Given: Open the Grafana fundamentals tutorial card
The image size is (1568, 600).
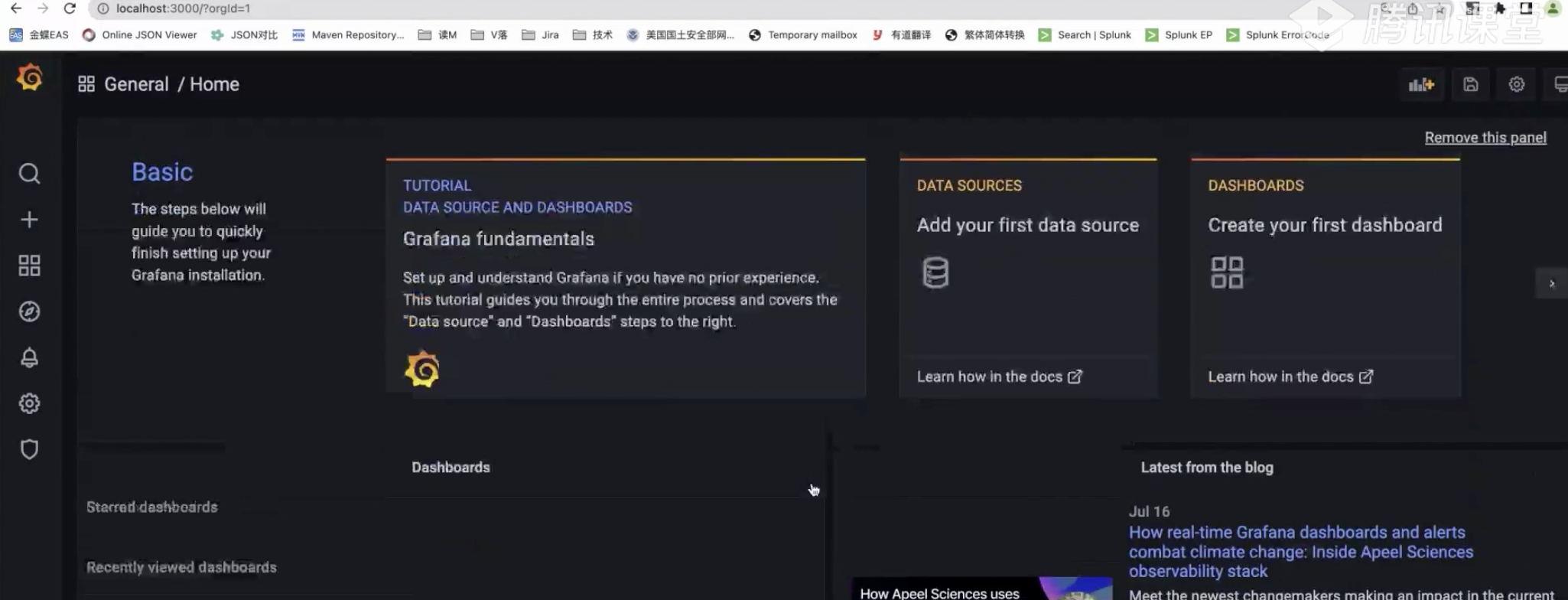Looking at the screenshot, I should [498, 239].
